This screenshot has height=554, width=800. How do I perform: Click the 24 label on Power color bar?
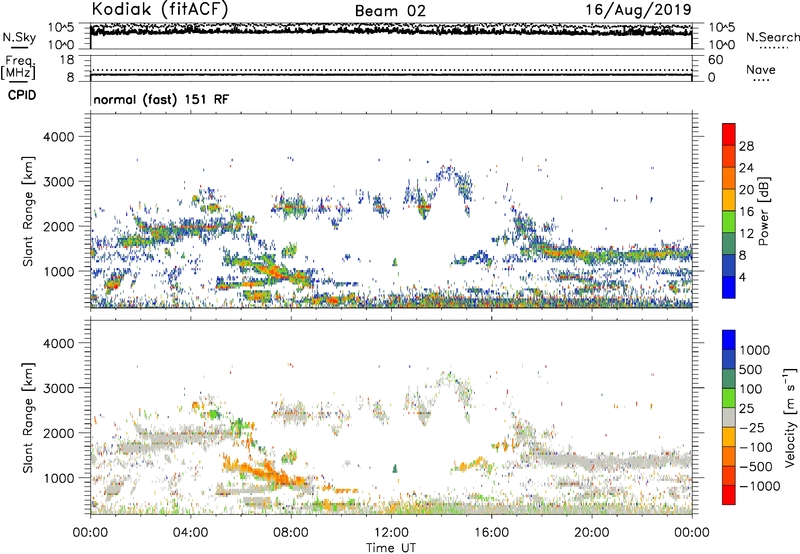[x=746, y=168]
